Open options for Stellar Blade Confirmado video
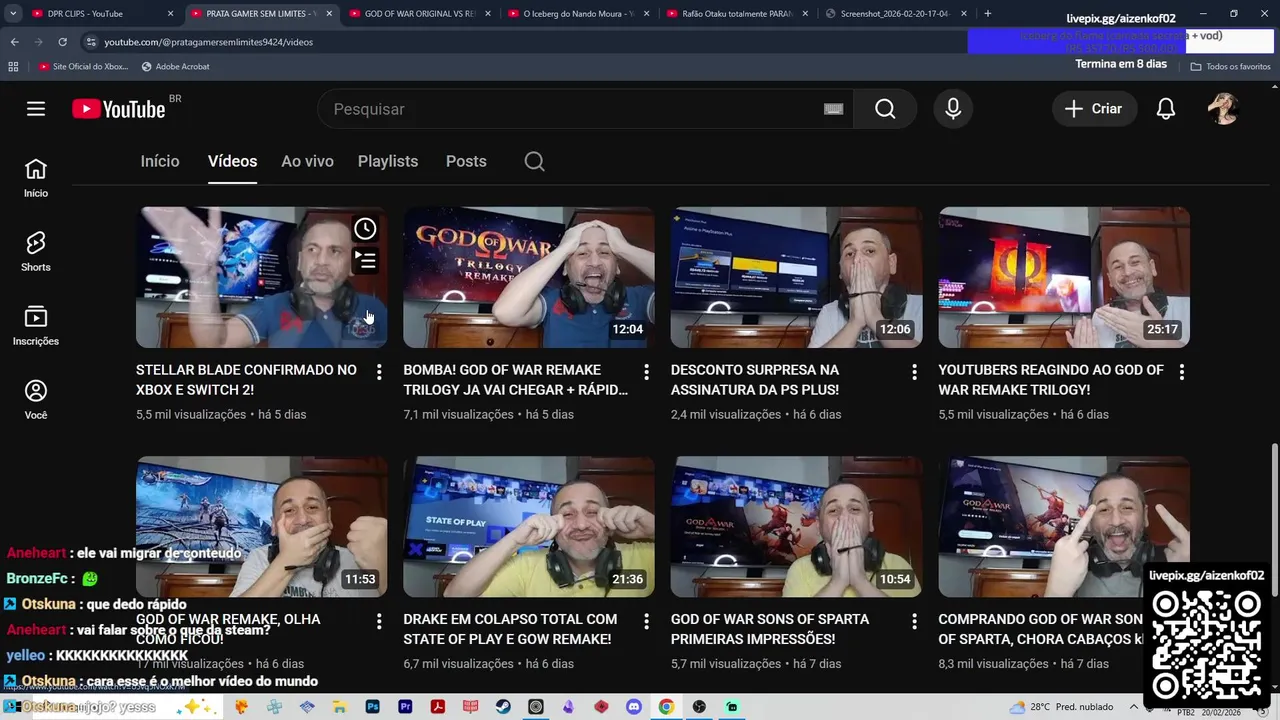1280x720 pixels. pyautogui.click(x=379, y=372)
